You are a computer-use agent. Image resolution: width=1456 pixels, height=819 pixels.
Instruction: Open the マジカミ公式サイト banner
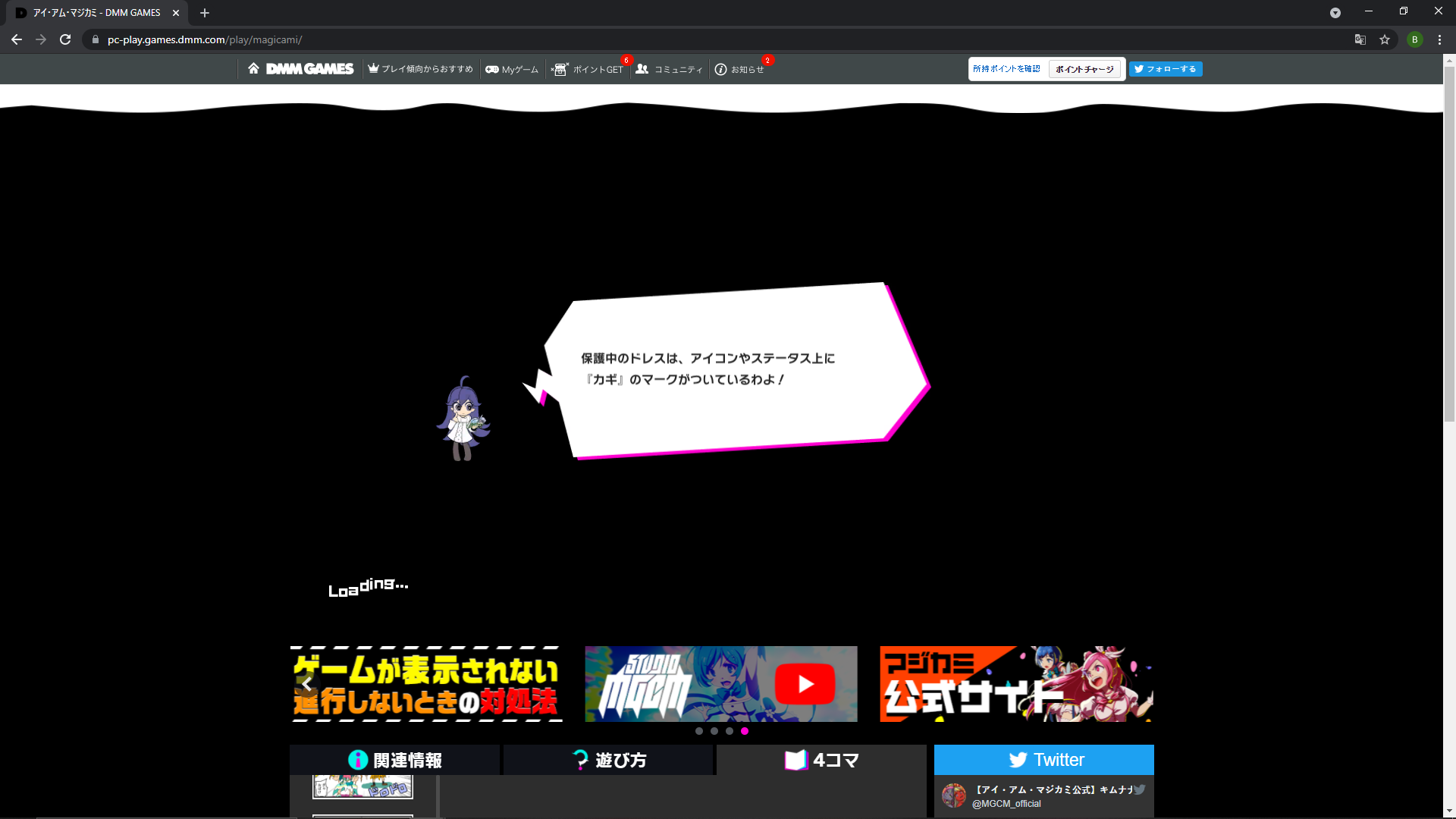pos(1015,683)
